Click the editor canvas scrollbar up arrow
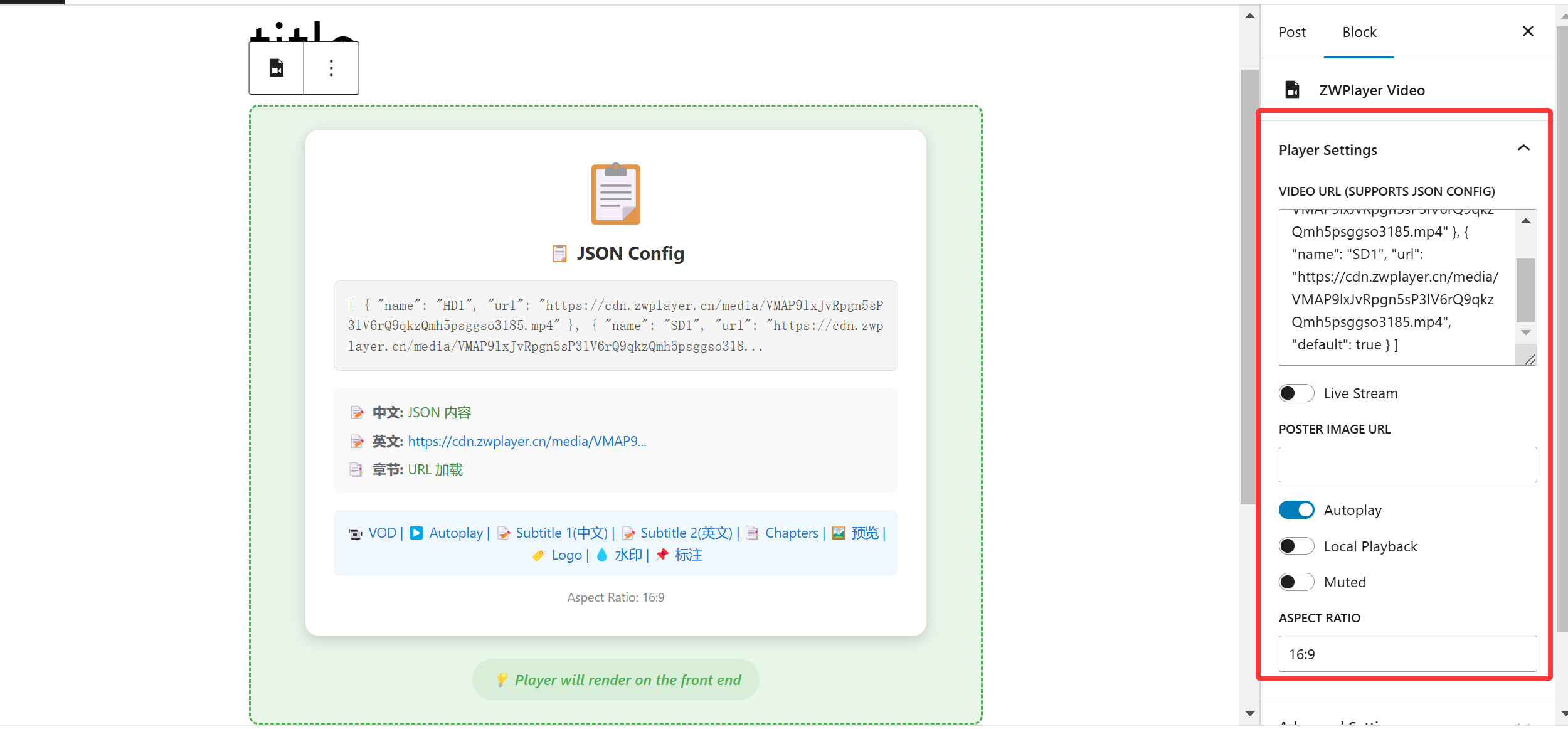Image resolution: width=1568 pixels, height=729 pixels. coord(1250,16)
